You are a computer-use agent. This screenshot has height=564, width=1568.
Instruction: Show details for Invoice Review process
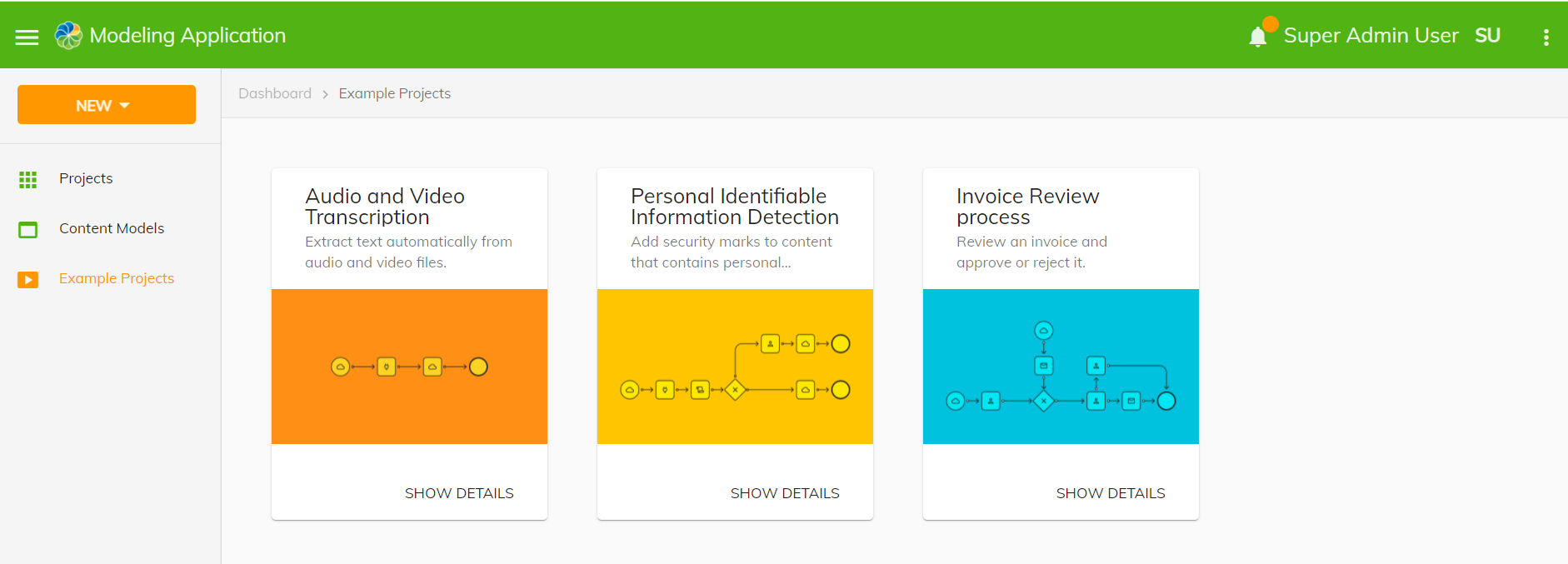[x=1110, y=492]
